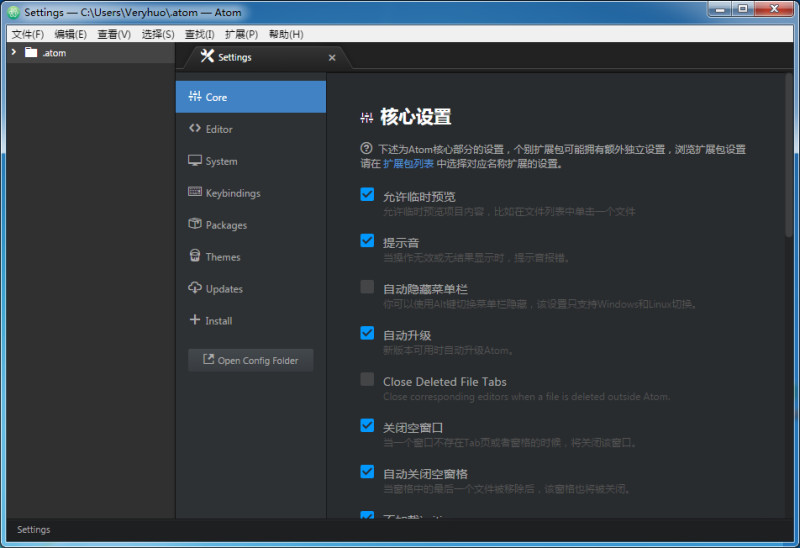
Task: Click the Updates cloud download icon
Action: tap(194, 287)
